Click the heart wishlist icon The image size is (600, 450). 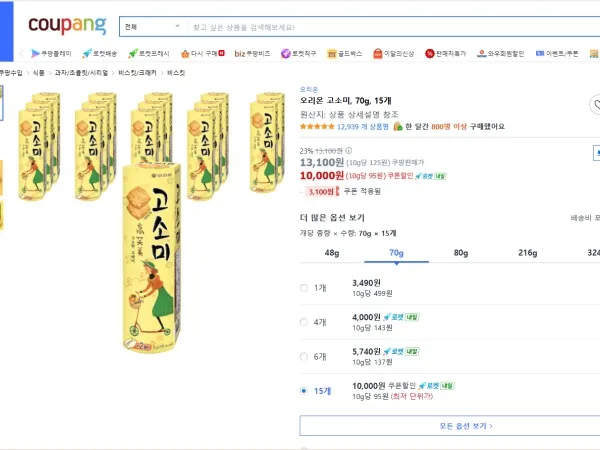click(x=595, y=104)
